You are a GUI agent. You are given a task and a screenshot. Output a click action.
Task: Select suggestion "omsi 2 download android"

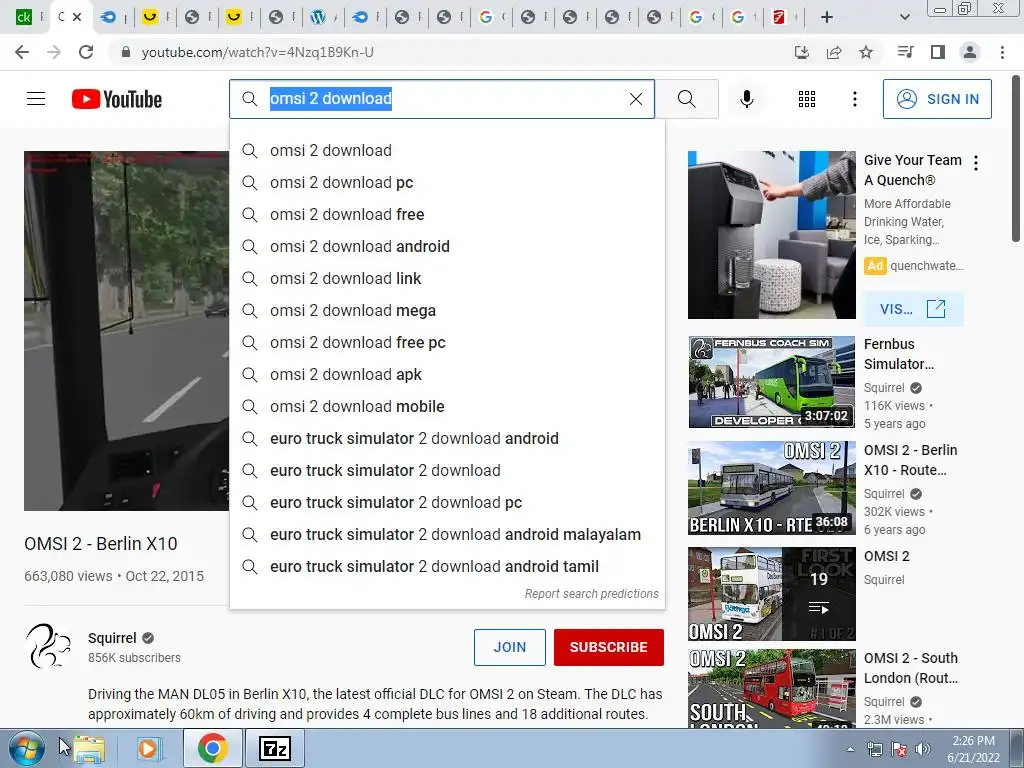coord(447,246)
